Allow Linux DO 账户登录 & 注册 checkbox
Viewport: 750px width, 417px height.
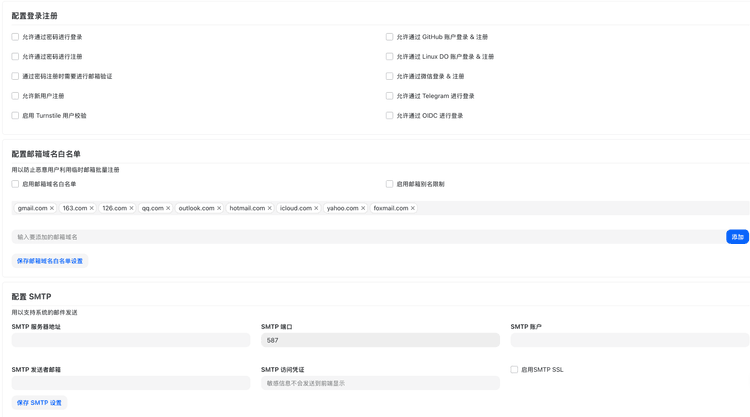coord(389,56)
